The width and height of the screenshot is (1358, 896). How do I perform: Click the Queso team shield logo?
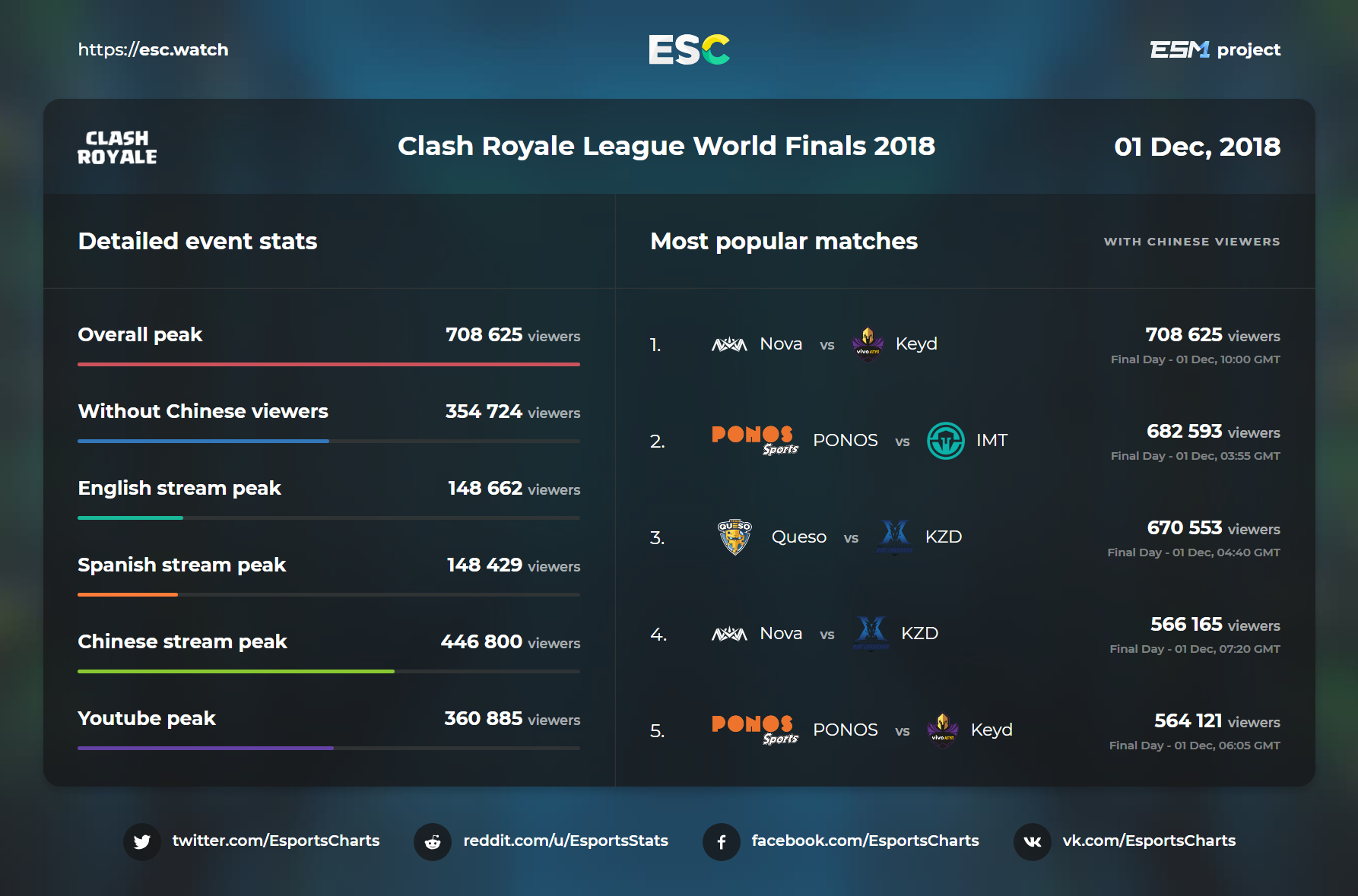(735, 537)
